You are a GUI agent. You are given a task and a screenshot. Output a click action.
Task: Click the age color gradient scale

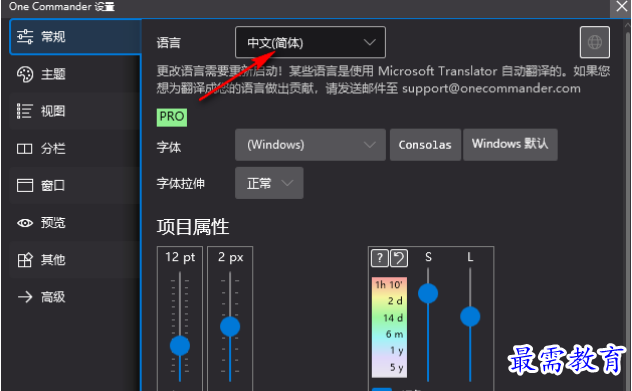pyautogui.click(x=389, y=327)
